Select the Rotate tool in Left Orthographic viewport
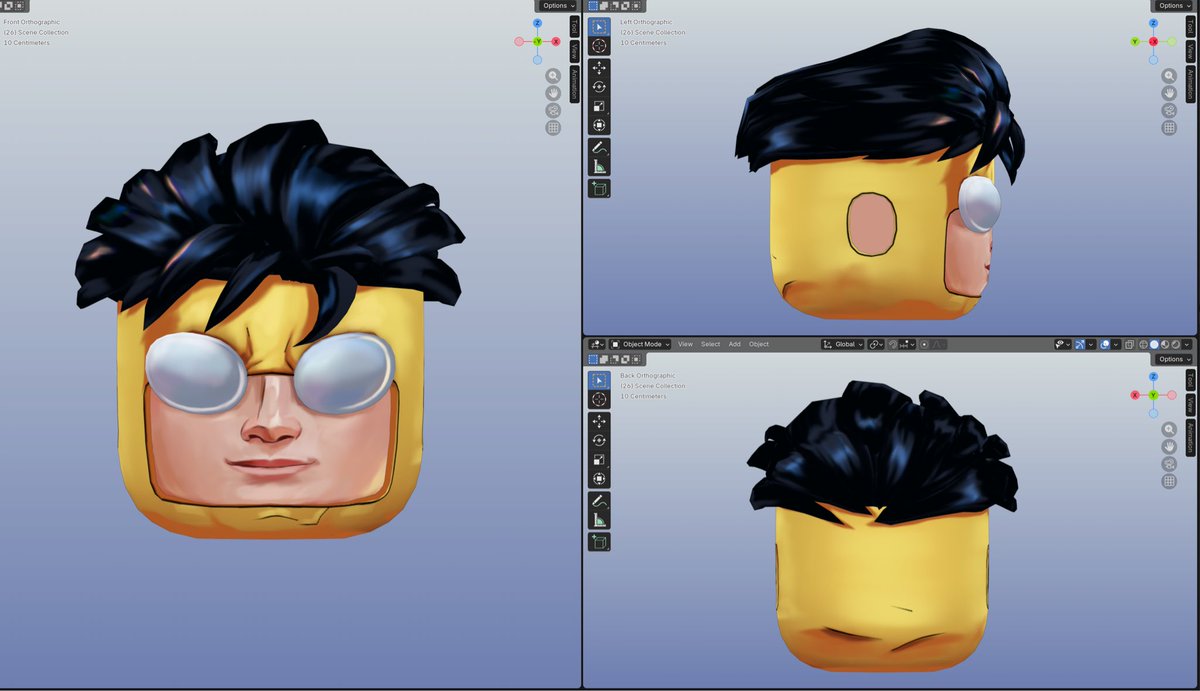The image size is (1200, 691). (x=599, y=87)
